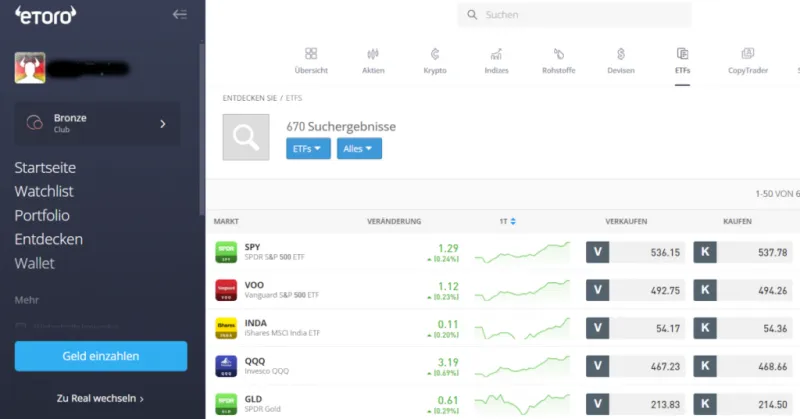Open the Portfolio page
Image resolution: width=800 pixels, height=419 pixels.
pyautogui.click(x=42, y=215)
